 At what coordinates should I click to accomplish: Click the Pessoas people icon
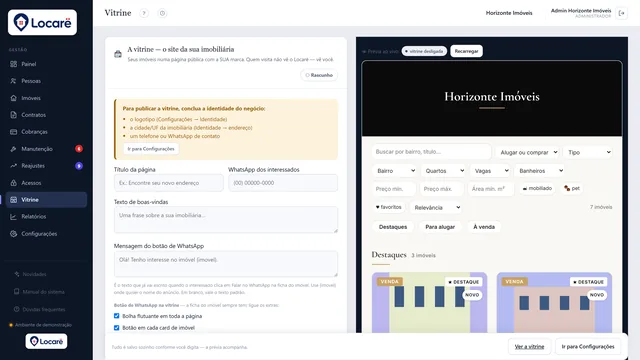click(13, 81)
